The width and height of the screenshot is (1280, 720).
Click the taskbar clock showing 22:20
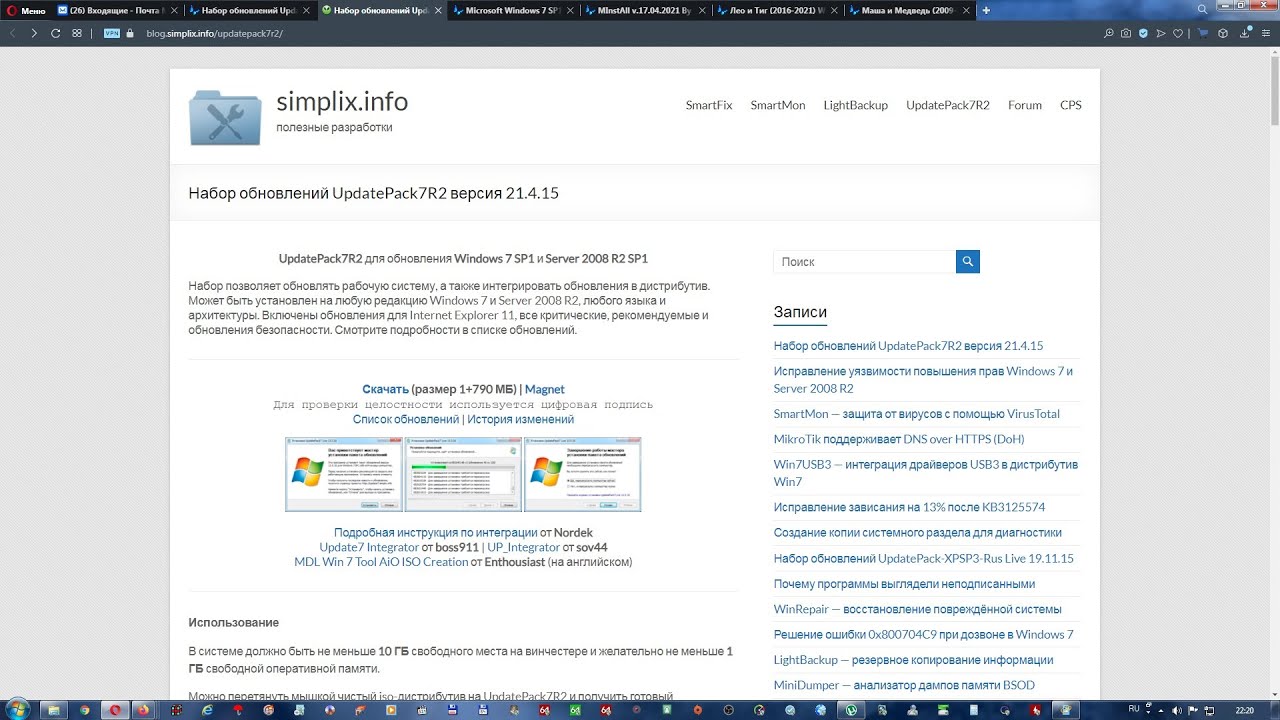point(1244,709)
